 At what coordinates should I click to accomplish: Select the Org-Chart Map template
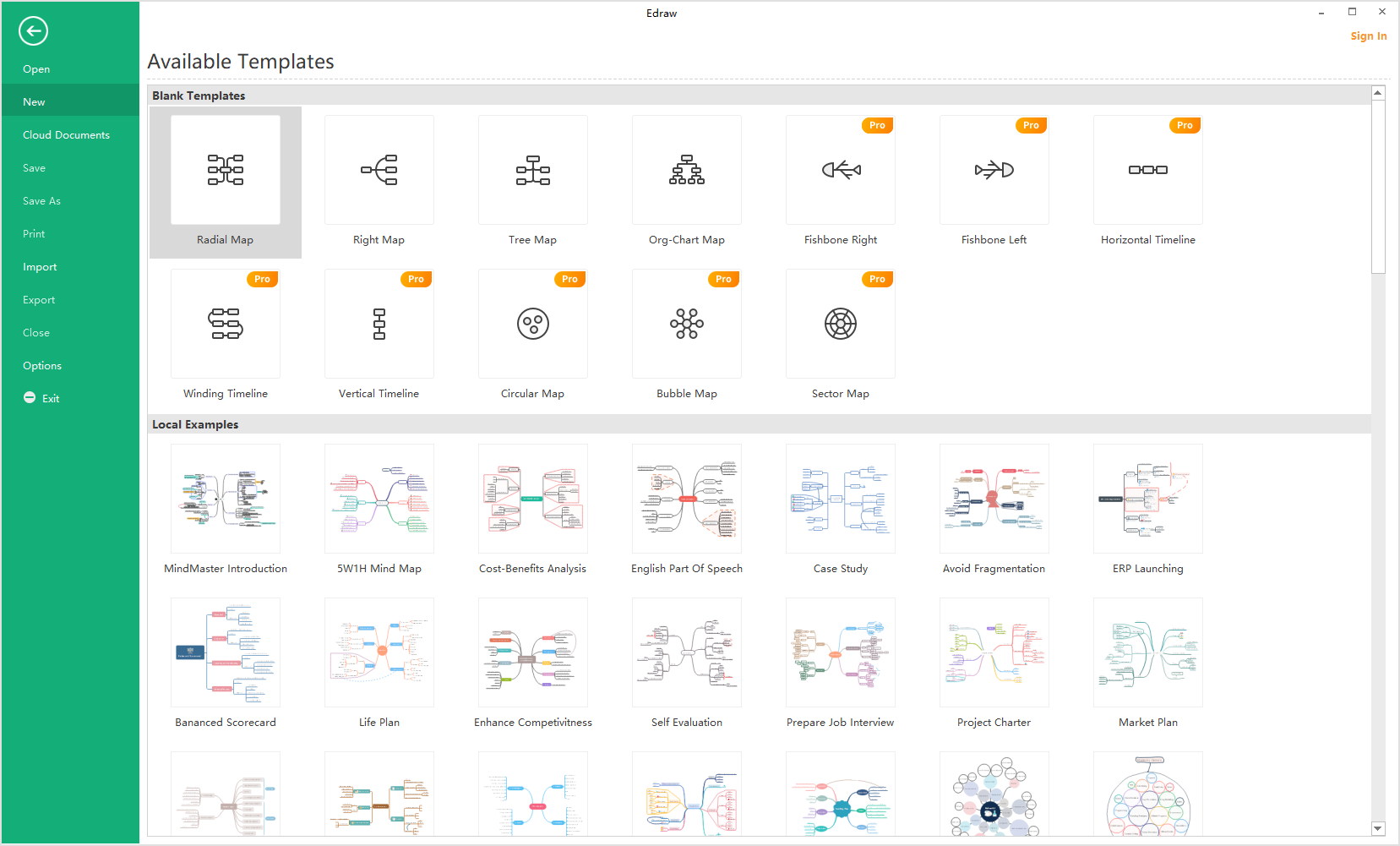tap(687, 171)
